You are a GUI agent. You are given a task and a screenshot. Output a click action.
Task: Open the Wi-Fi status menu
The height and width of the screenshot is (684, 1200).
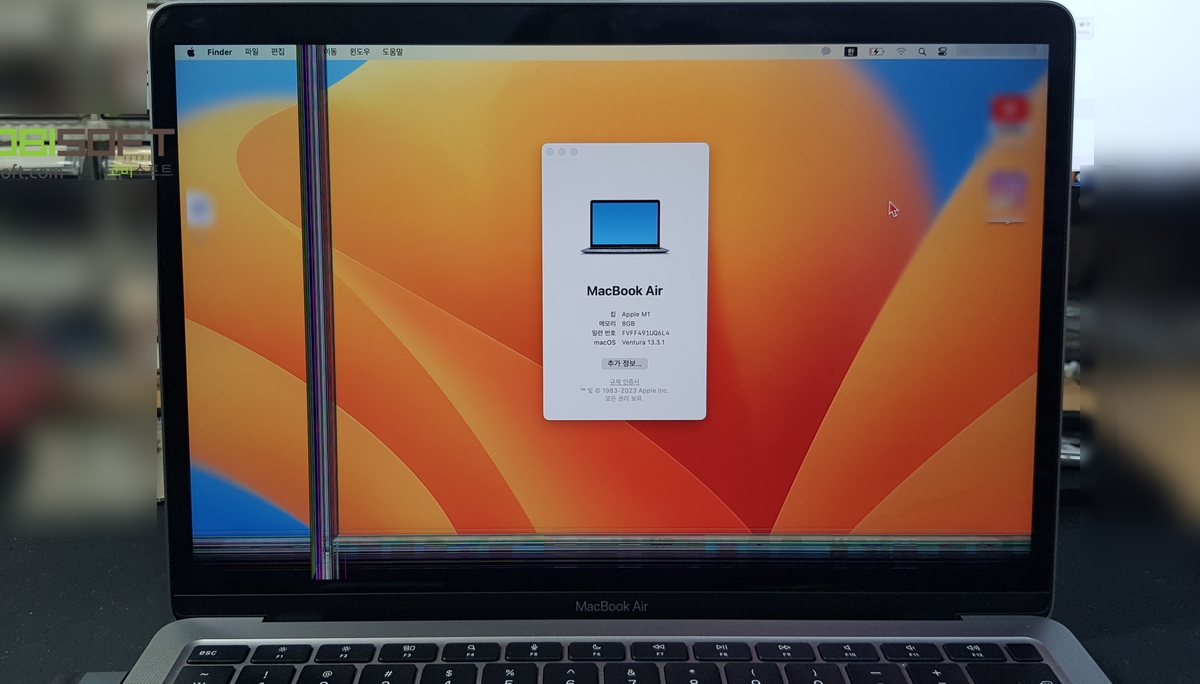(x=901, y=51)
